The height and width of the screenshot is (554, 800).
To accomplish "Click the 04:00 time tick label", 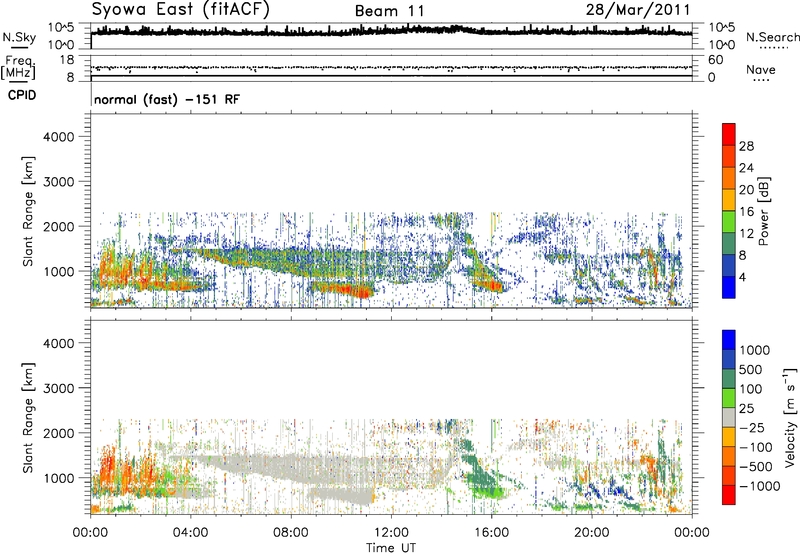I will point(190,533).
